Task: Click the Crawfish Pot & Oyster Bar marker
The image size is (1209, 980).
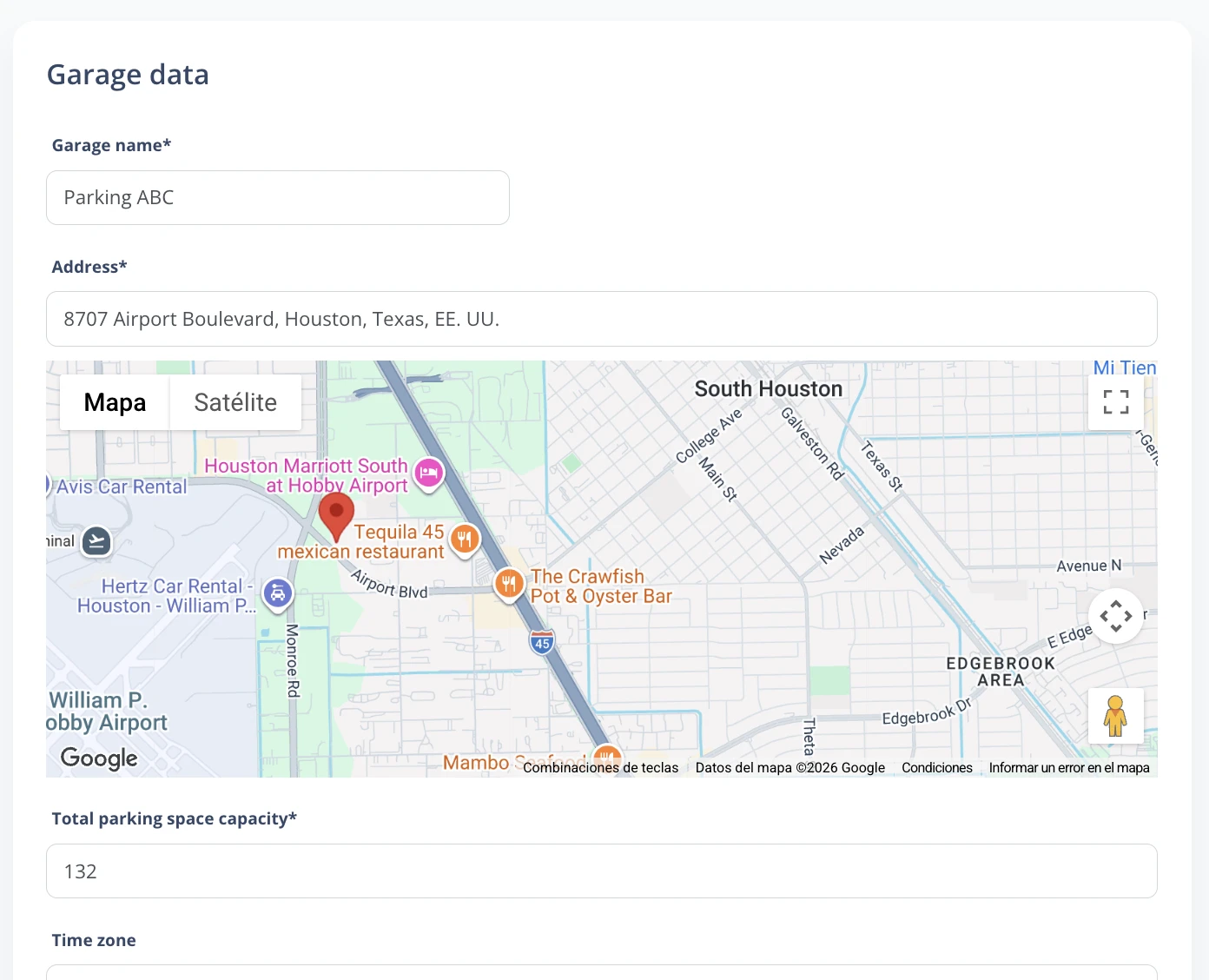Action: coord(509,584)
